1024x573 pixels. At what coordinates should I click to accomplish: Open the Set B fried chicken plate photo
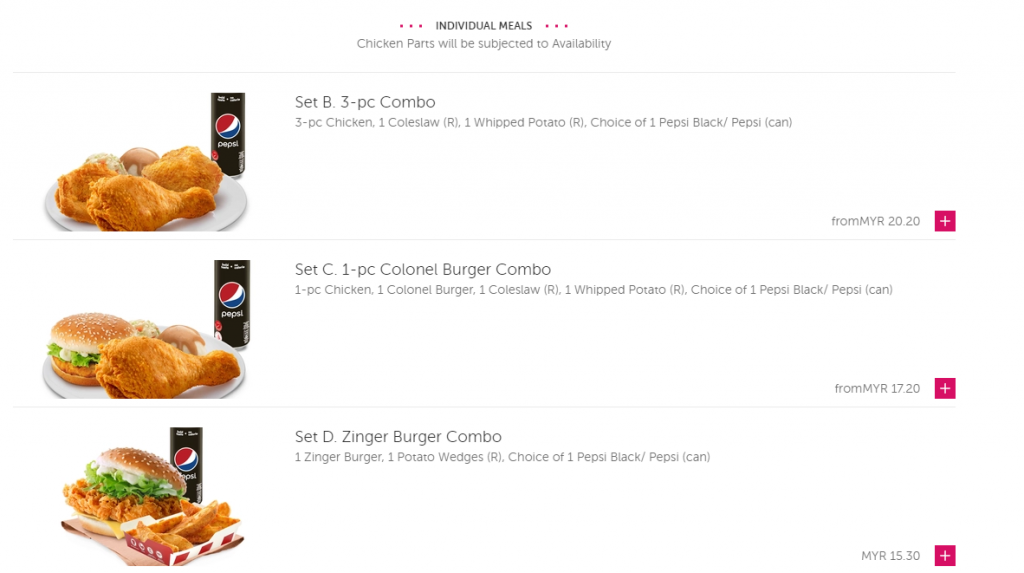[x=146, y=161]
